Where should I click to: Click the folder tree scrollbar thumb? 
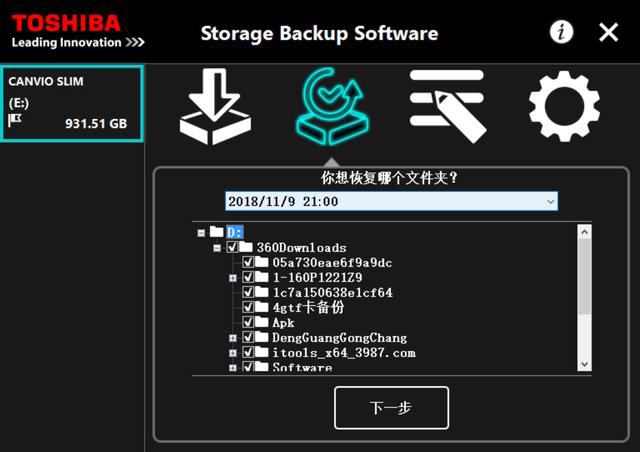click(x=584, y=276)
